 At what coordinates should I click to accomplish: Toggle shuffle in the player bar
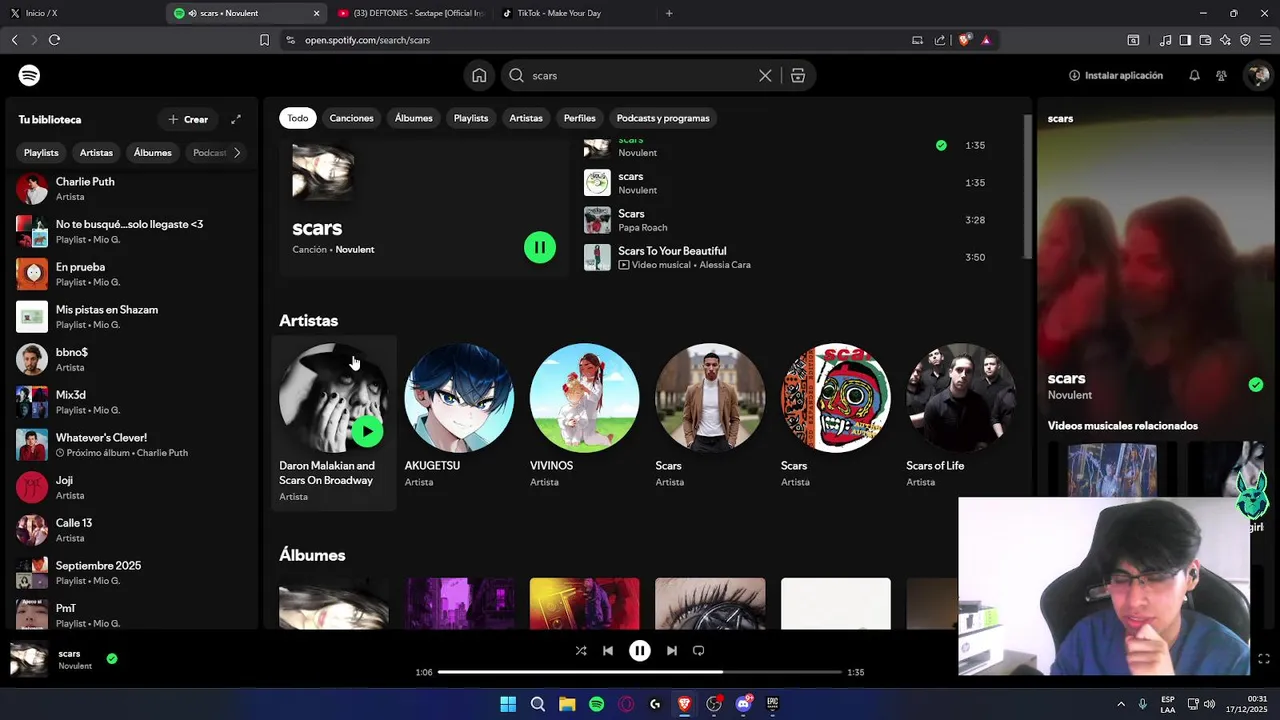tap(581, 650)
